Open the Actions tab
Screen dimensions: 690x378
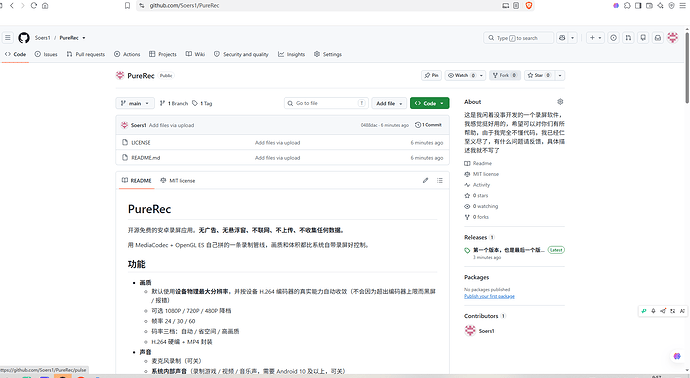tap(127, 55)
